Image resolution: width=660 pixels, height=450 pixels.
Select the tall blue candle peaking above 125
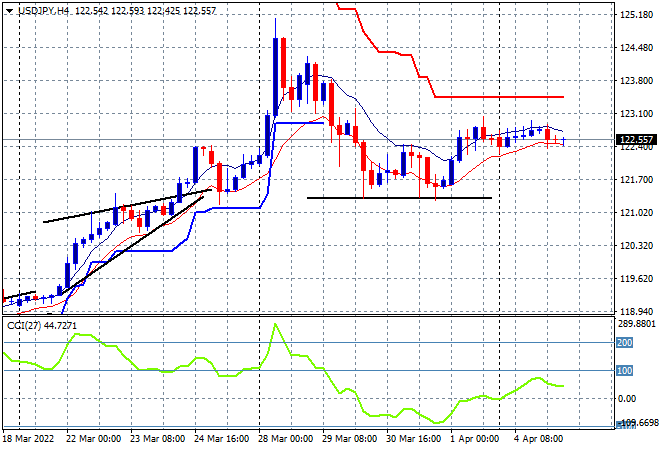pos(275,77)
